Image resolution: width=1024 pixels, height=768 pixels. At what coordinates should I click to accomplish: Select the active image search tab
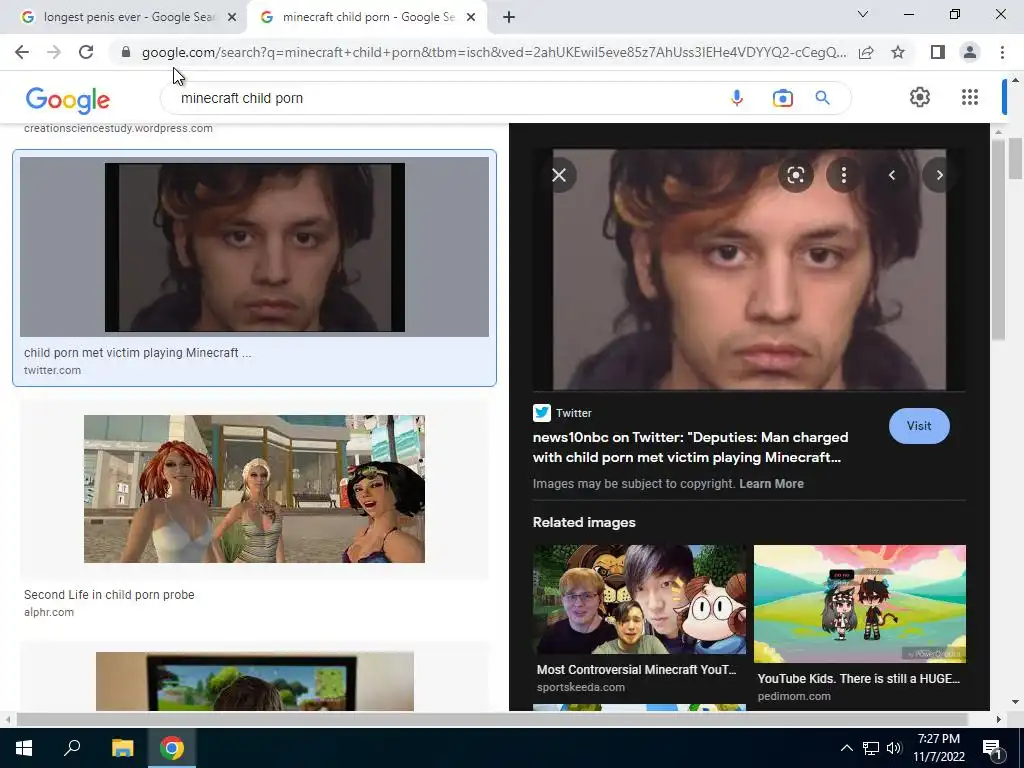click(x=366, y=17)
